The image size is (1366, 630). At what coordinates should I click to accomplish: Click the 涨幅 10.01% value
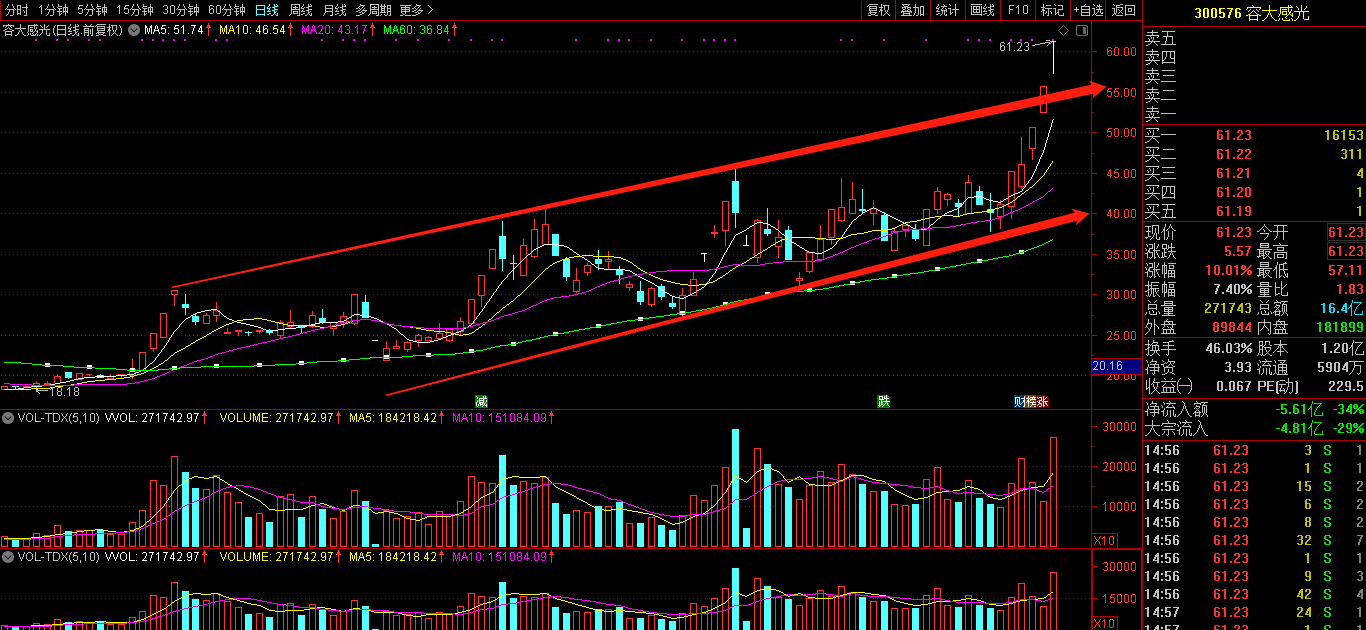point(1227,270)
